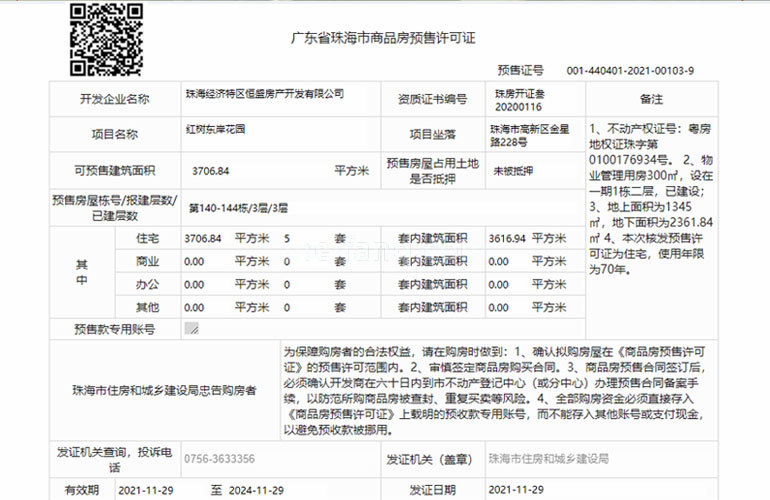Screen dimensions: 770x500
Task: Click developer name 珠海经济特区恒盛房产开发有限公司
Action: tap(265, 93)
